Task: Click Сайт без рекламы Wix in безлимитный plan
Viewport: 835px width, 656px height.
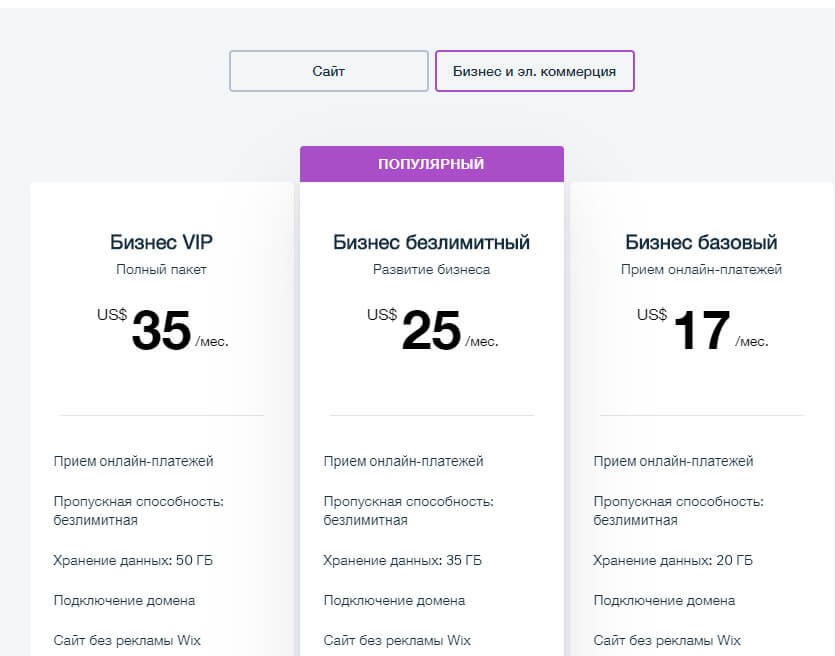Action: pos(397,640)
